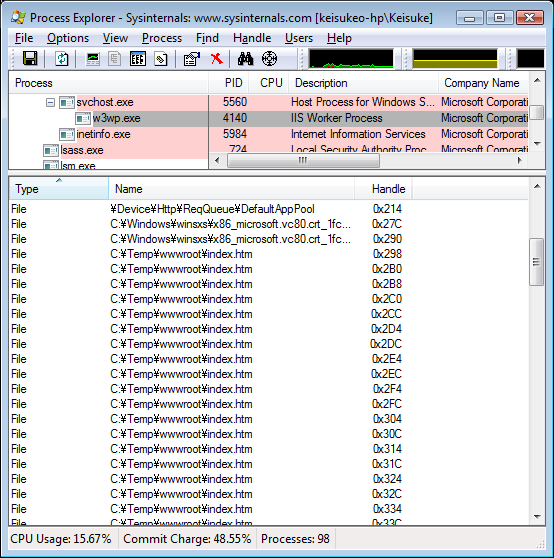
Task: Open the Handle menu
Action: tap(252, 38)
